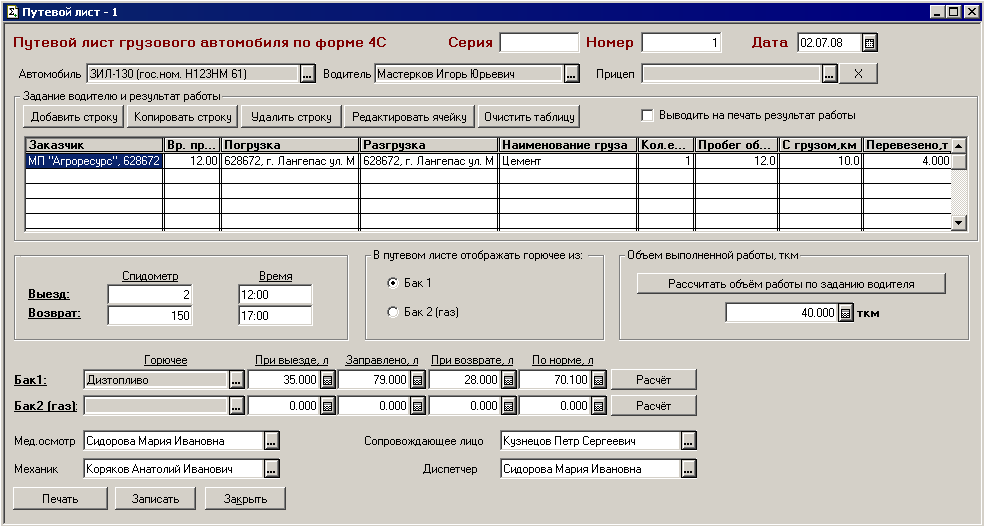Open the Водитель selection list

pyautogui.click(x=571, y=74)
